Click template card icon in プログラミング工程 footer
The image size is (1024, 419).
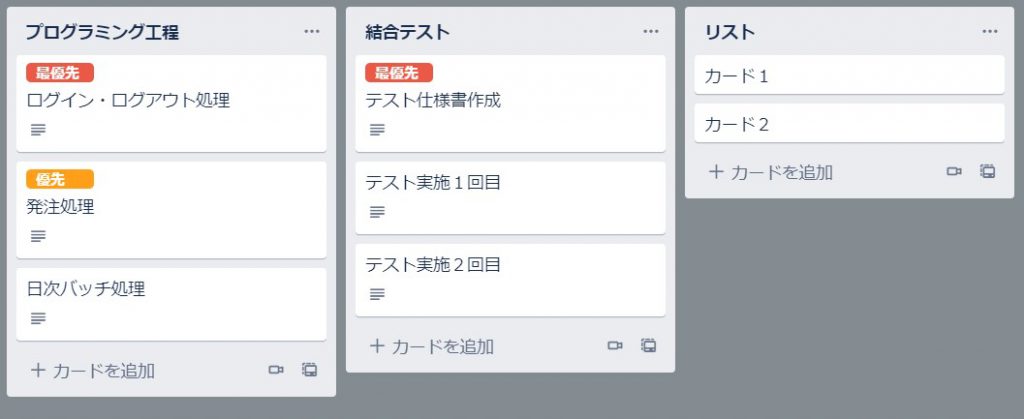pos(310,370)
